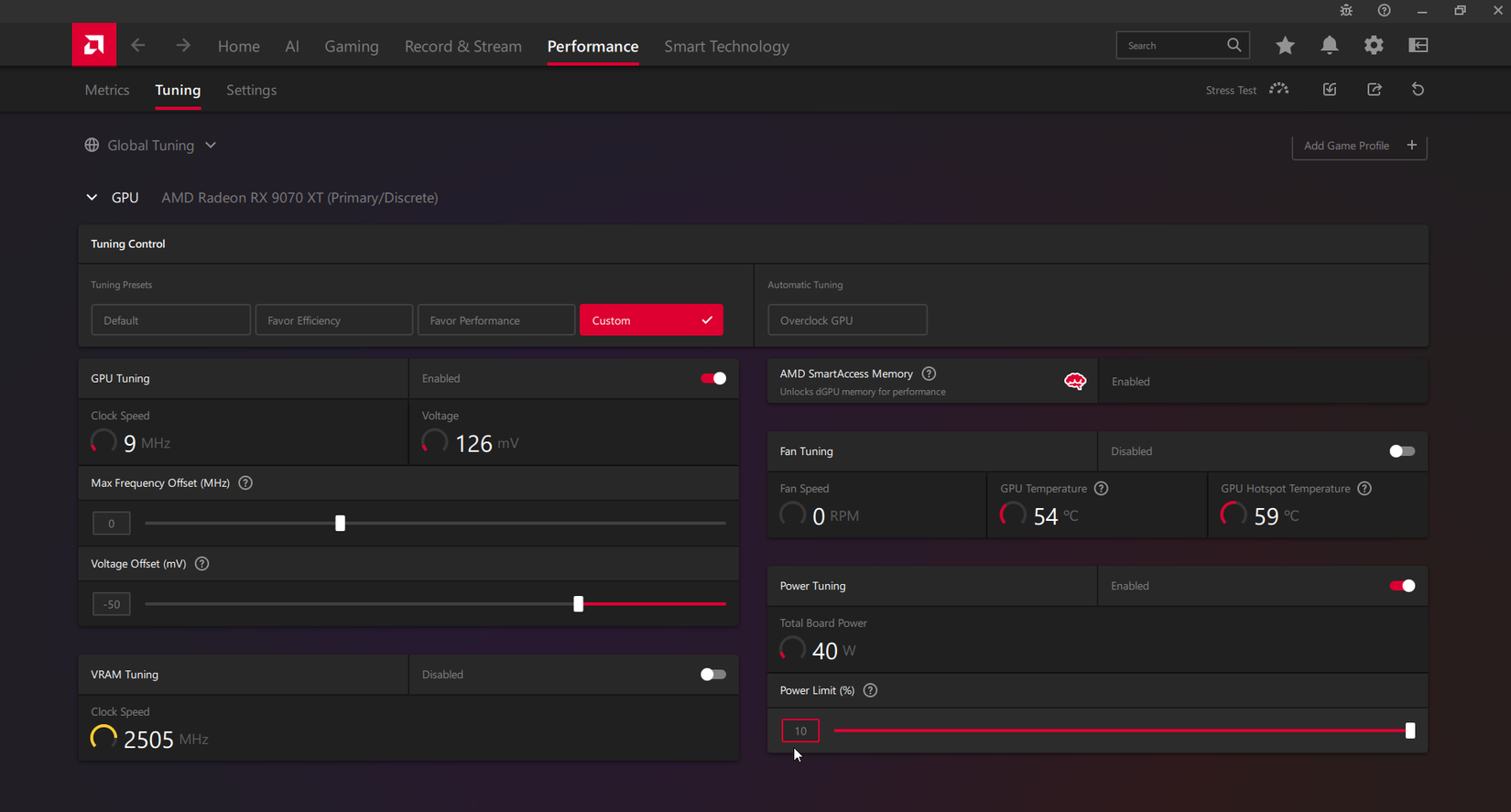This screenshot has width=1511, height=812.
Task: Disable the GPU Tuning toggle
Action: click(x=713, y=379)
